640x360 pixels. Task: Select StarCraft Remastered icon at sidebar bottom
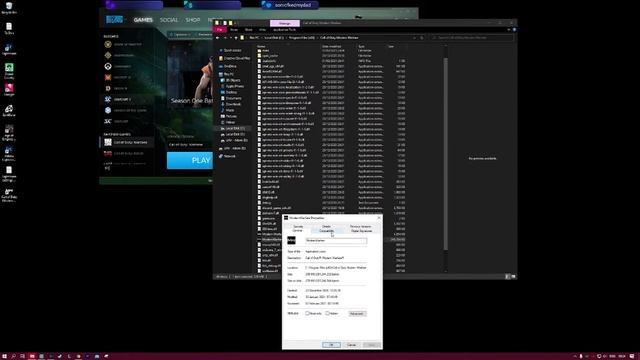[108, 121]
